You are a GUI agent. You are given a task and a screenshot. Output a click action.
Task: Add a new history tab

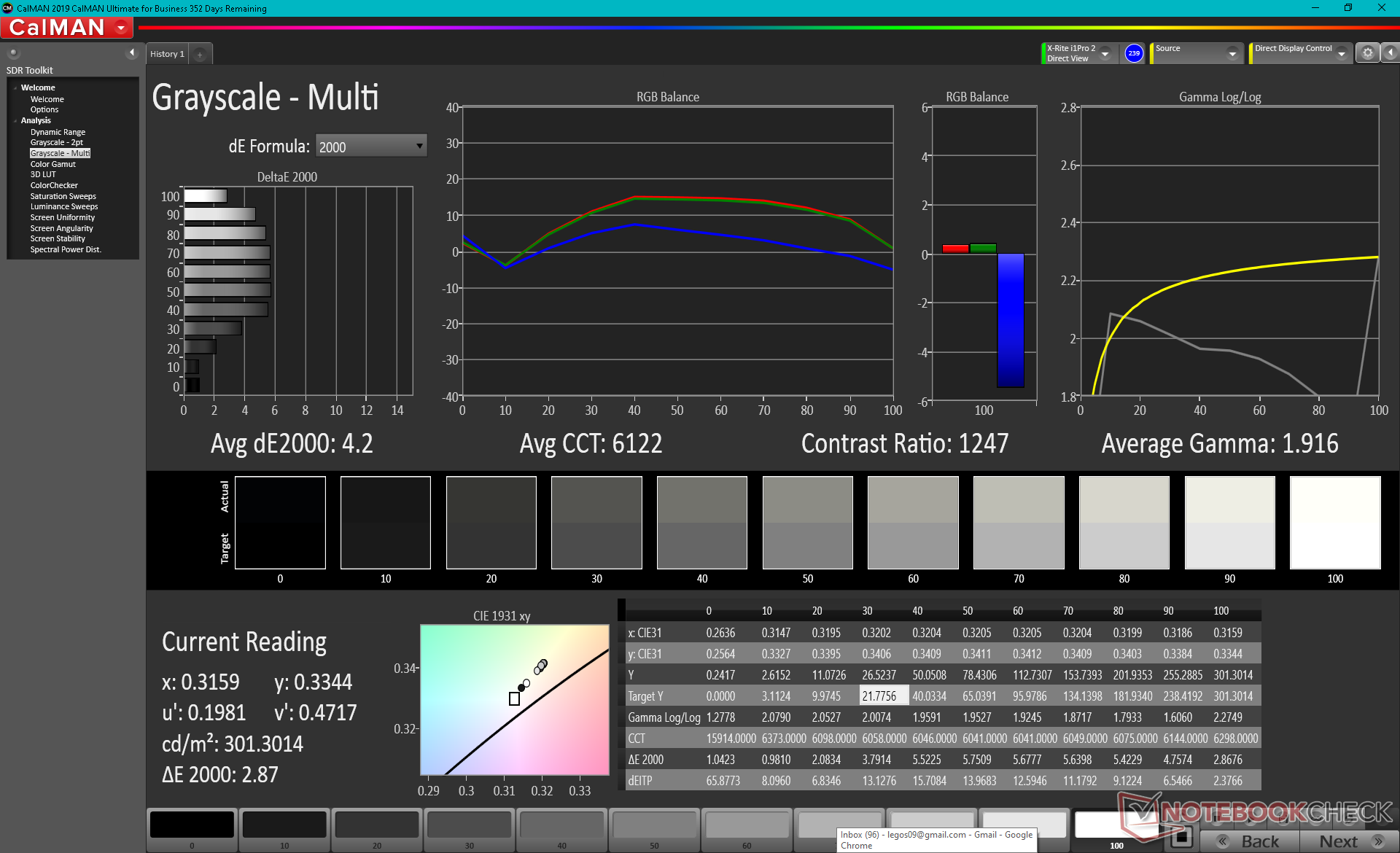click(200, 54)
